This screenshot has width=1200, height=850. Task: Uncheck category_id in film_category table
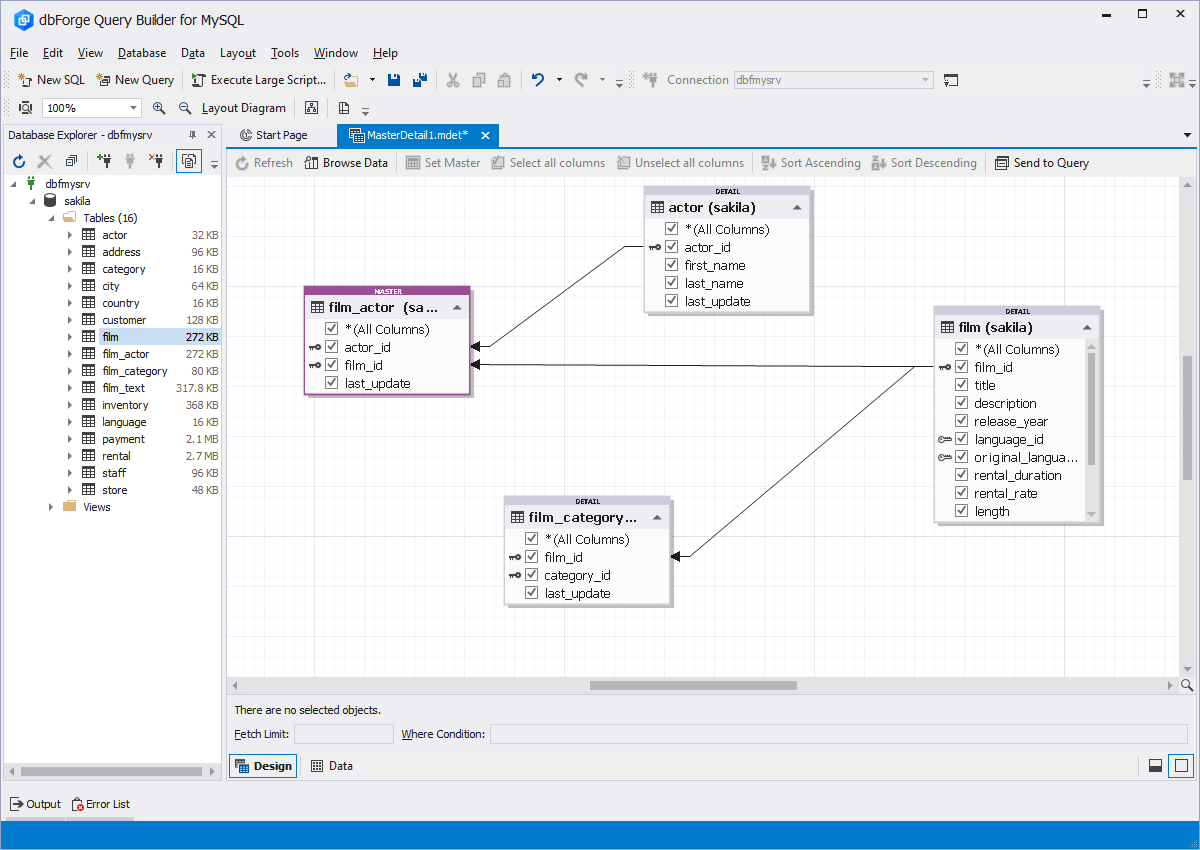pyautogui.click(x=532, y=575)
